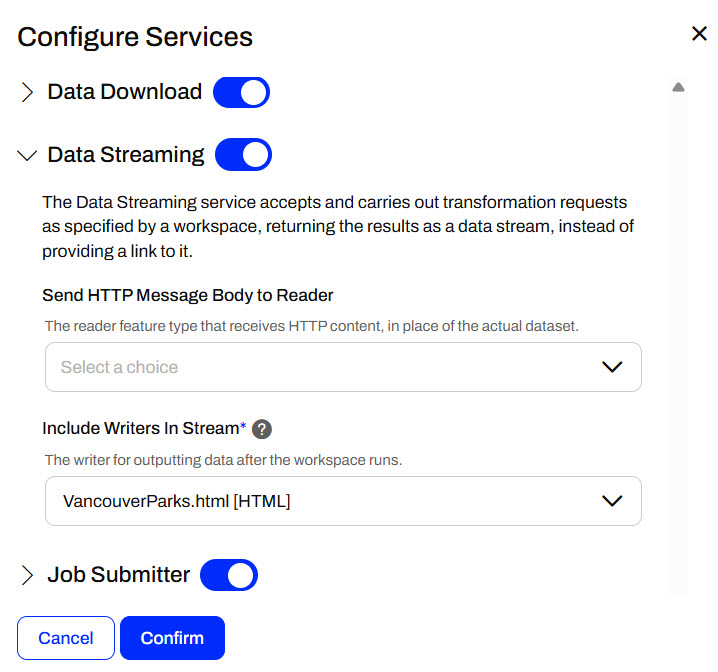Switch off the Job Submitter toggle
718x672 pixels.
click(229, 575)
